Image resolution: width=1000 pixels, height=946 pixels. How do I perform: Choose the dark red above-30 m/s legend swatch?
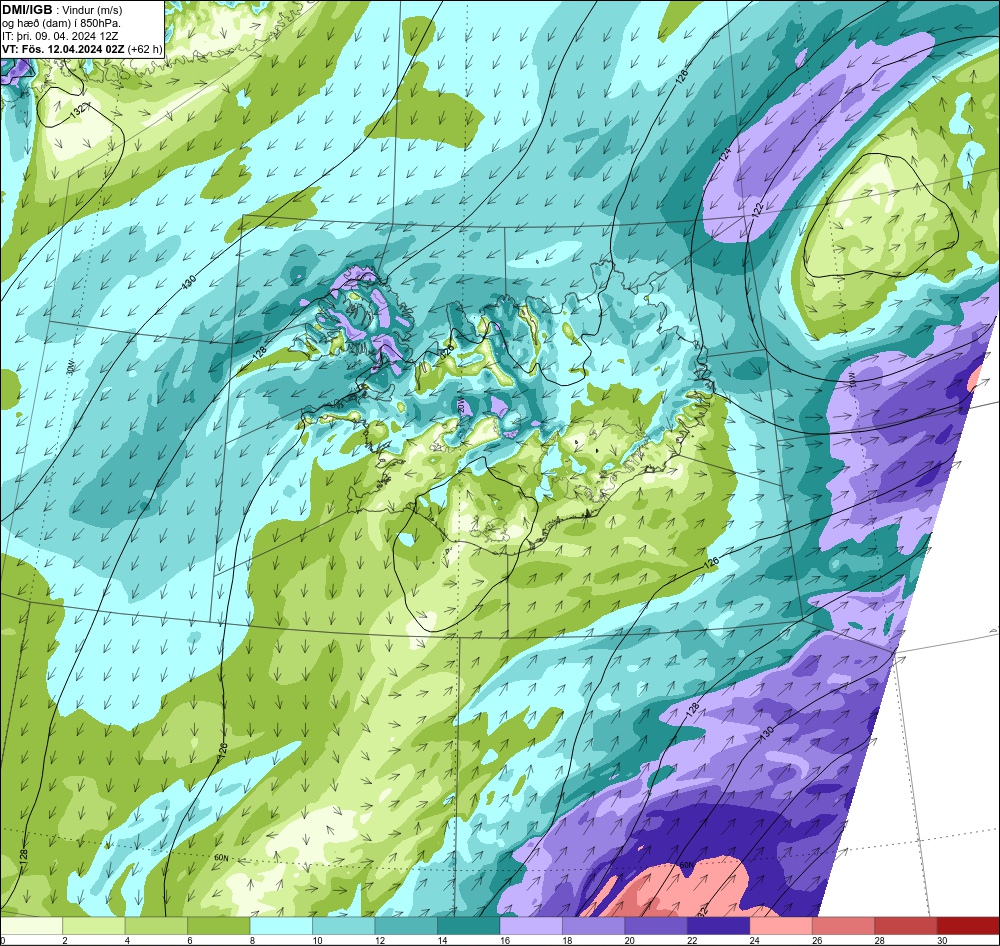pos(969,926)
